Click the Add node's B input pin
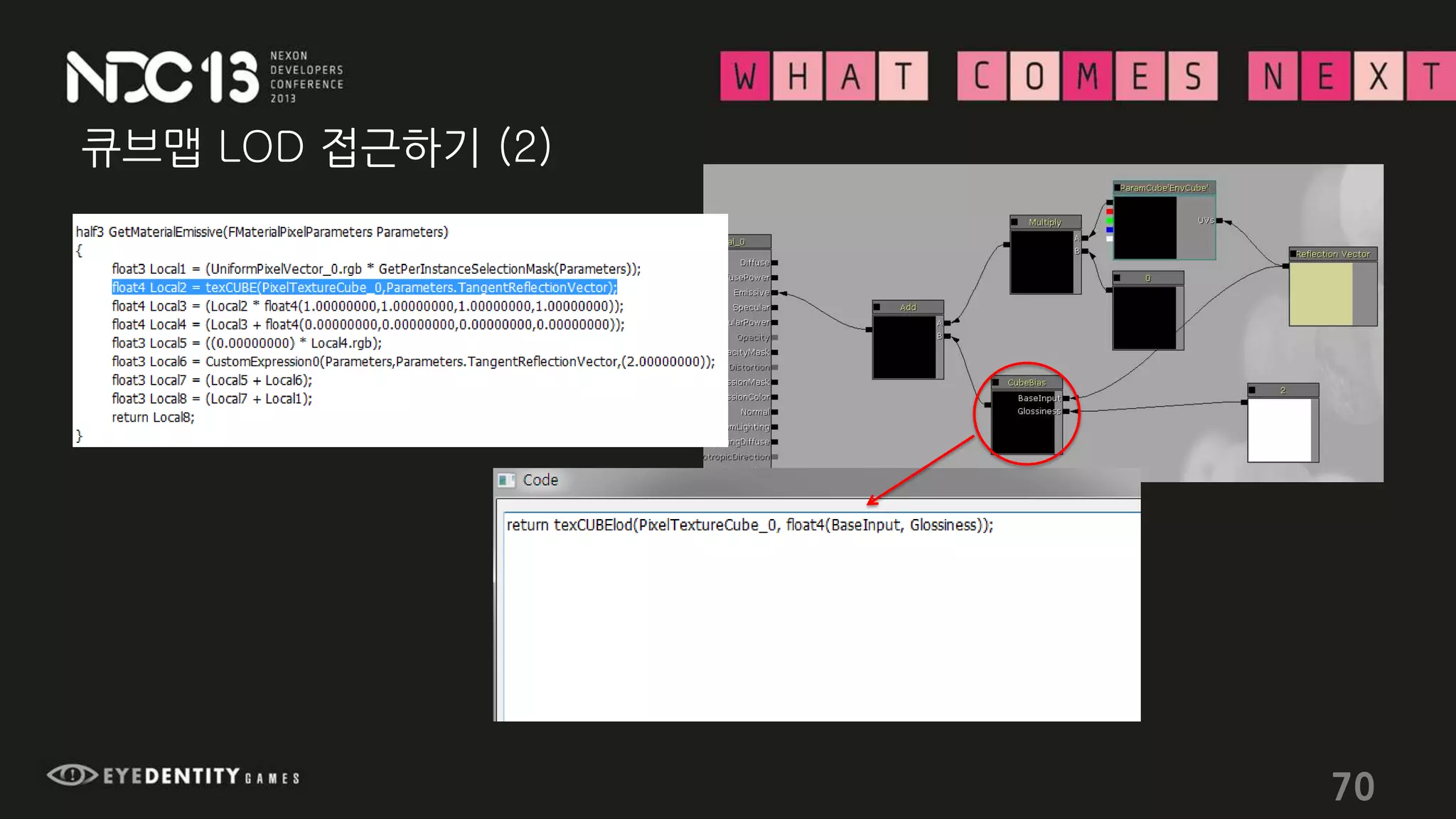 947,336
